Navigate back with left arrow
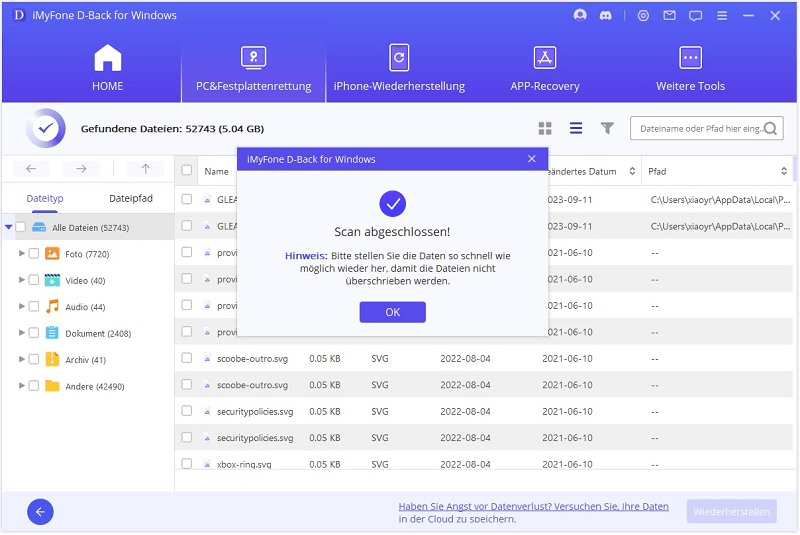800x535 pixels. pyautogui.click(x=31, y=169)
